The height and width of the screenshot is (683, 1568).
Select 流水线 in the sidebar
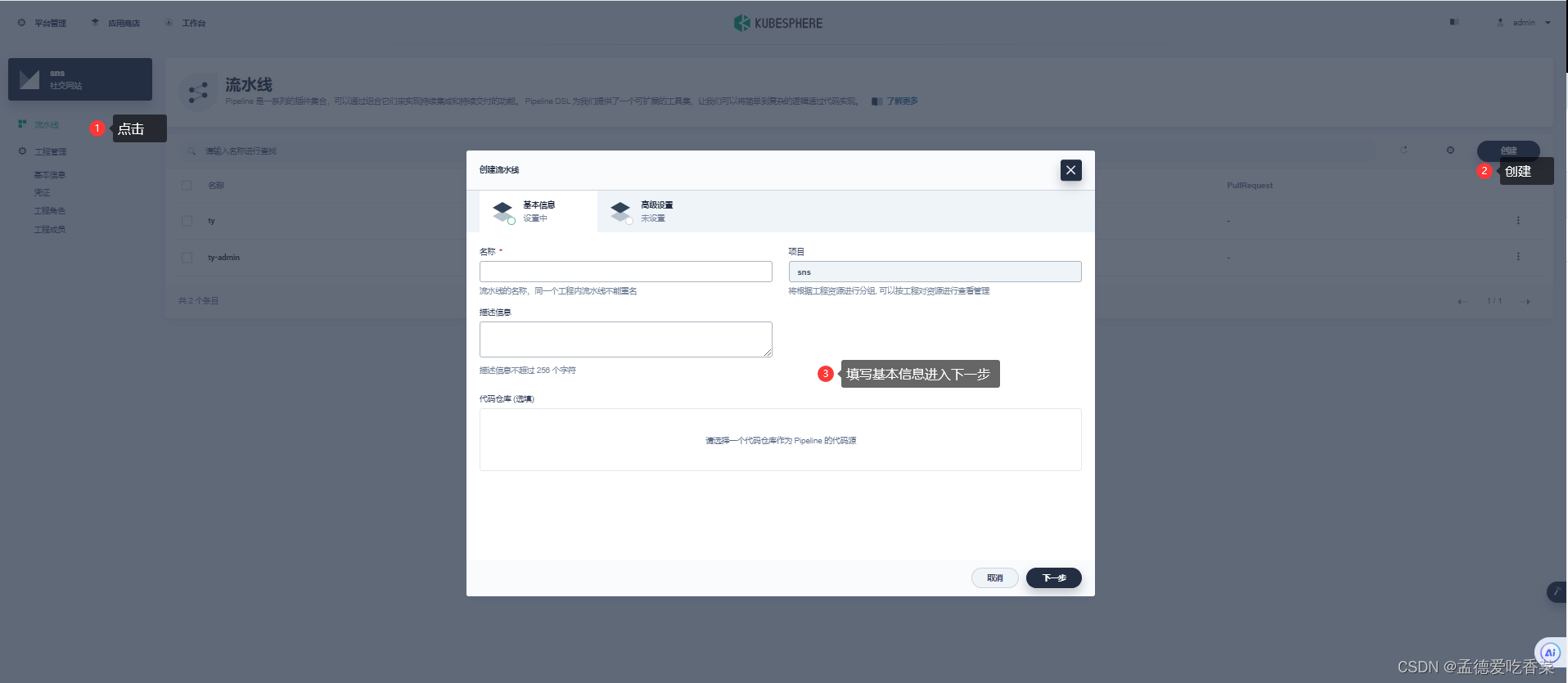[x=47, y=125]
